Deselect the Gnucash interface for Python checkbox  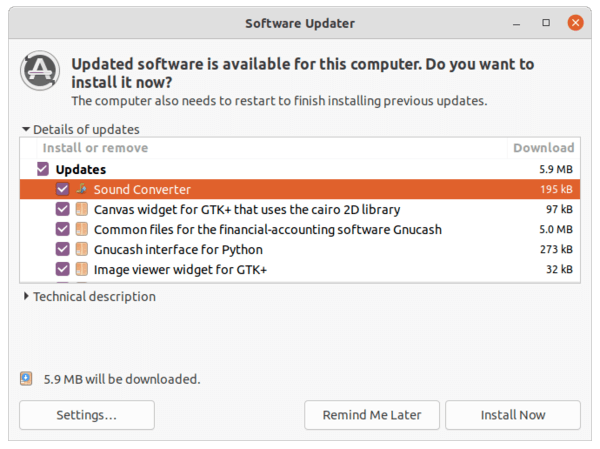62,249
